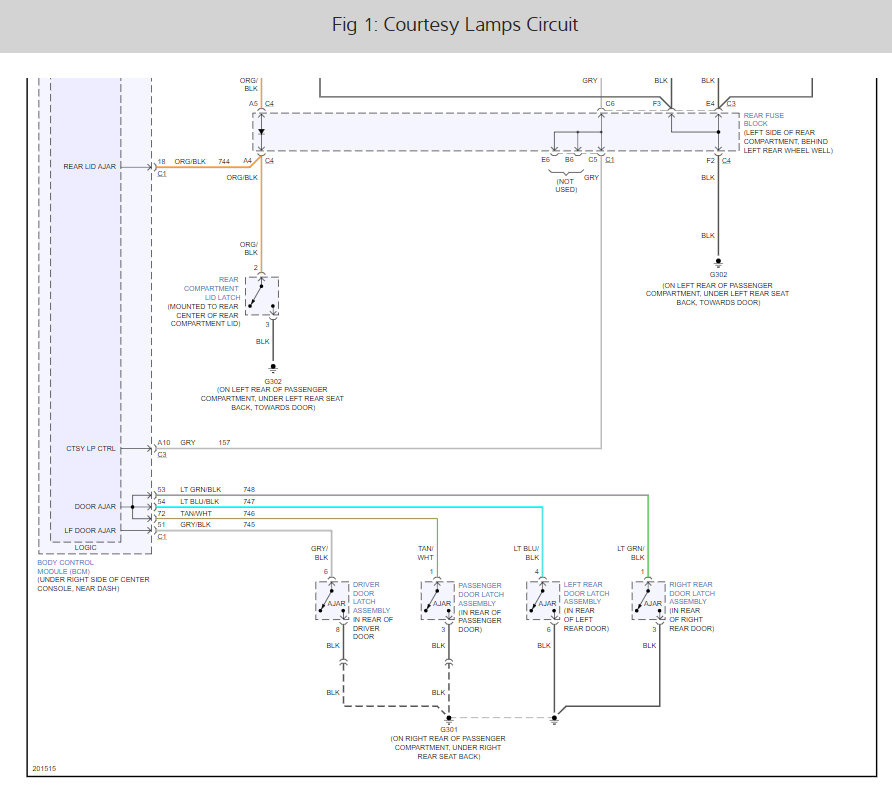Click the 'LT GRN/BLK' label above right rear latch
The width and height of the screenshot is (892, 789).
coord(631,553)
